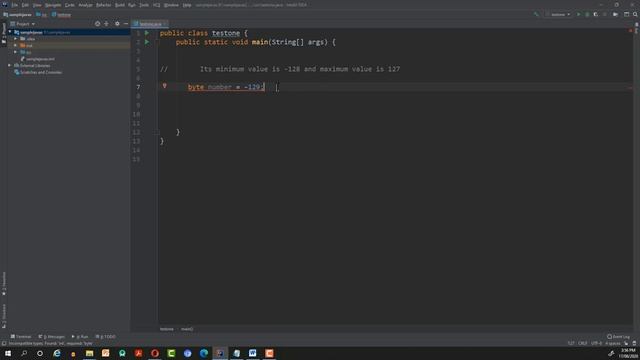Select Scratches and Consoles item
Image resolution: width=640 pixels, height=360 pixels.
[38, 72]
